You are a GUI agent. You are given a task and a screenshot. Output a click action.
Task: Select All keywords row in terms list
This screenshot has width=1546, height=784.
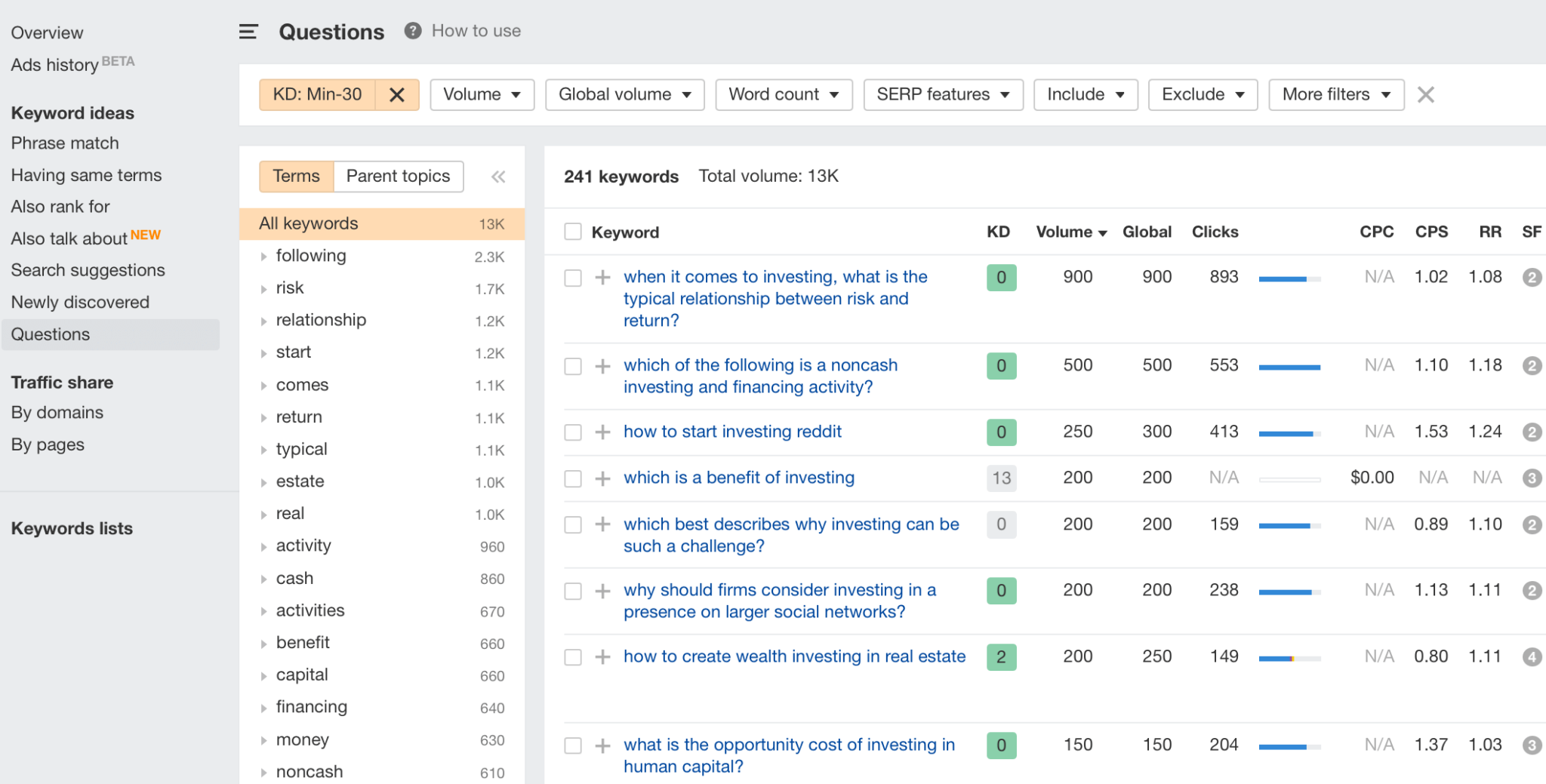[x=382, y=224]
